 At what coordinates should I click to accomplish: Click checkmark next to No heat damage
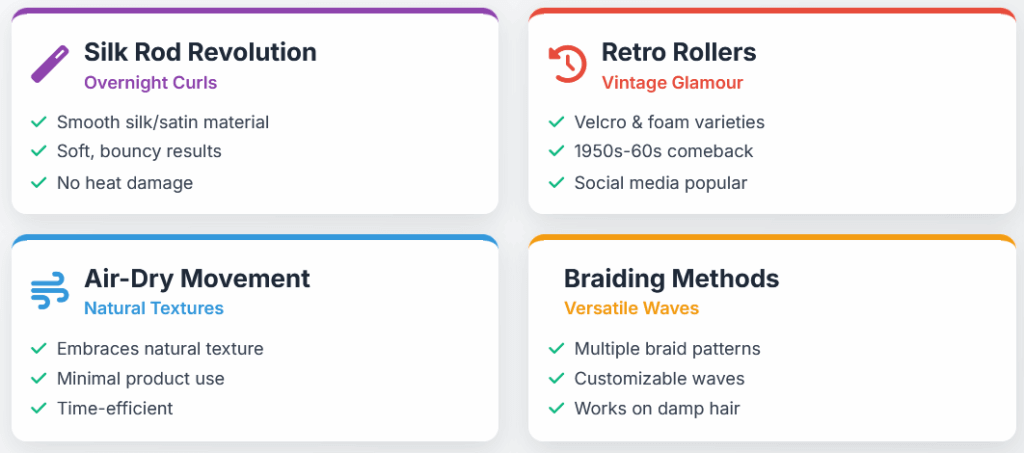pyautogui.click(x=39, y=182)
